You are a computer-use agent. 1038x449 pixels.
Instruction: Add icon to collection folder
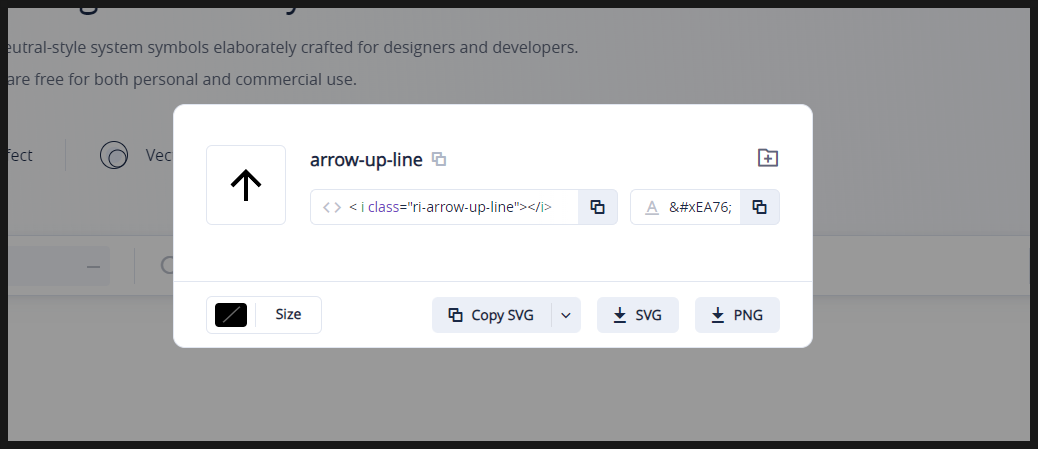[x=767, y=158]
